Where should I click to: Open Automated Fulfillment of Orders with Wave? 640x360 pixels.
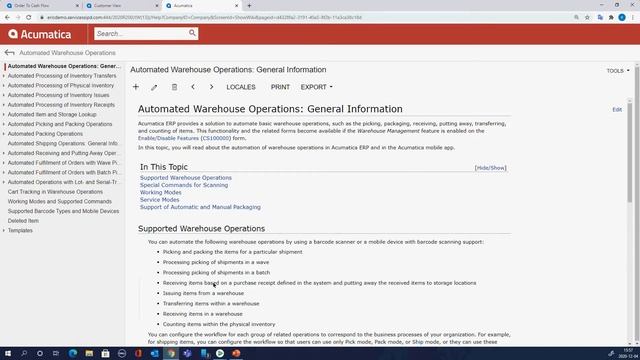pos(63,162)
